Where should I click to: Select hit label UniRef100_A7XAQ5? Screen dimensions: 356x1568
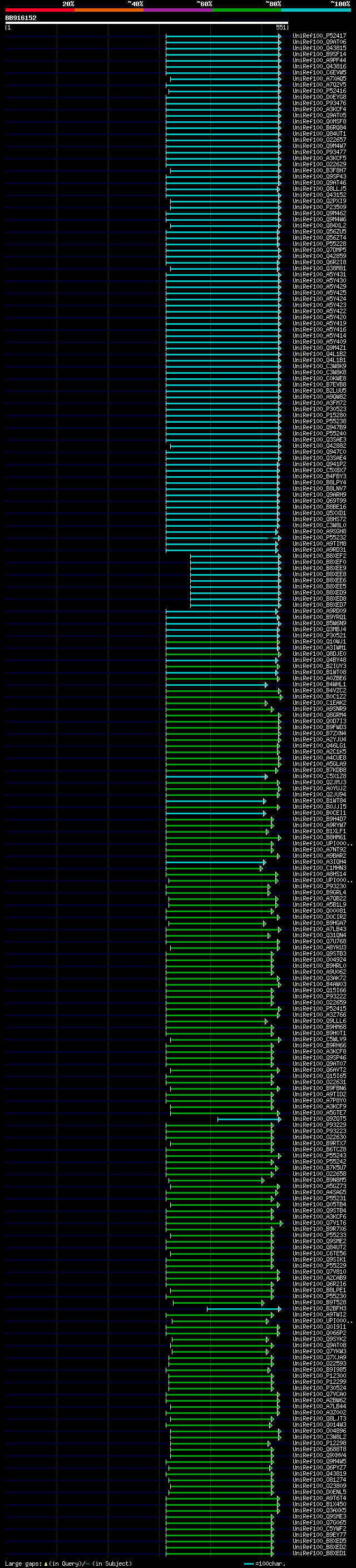pos(319,78)
